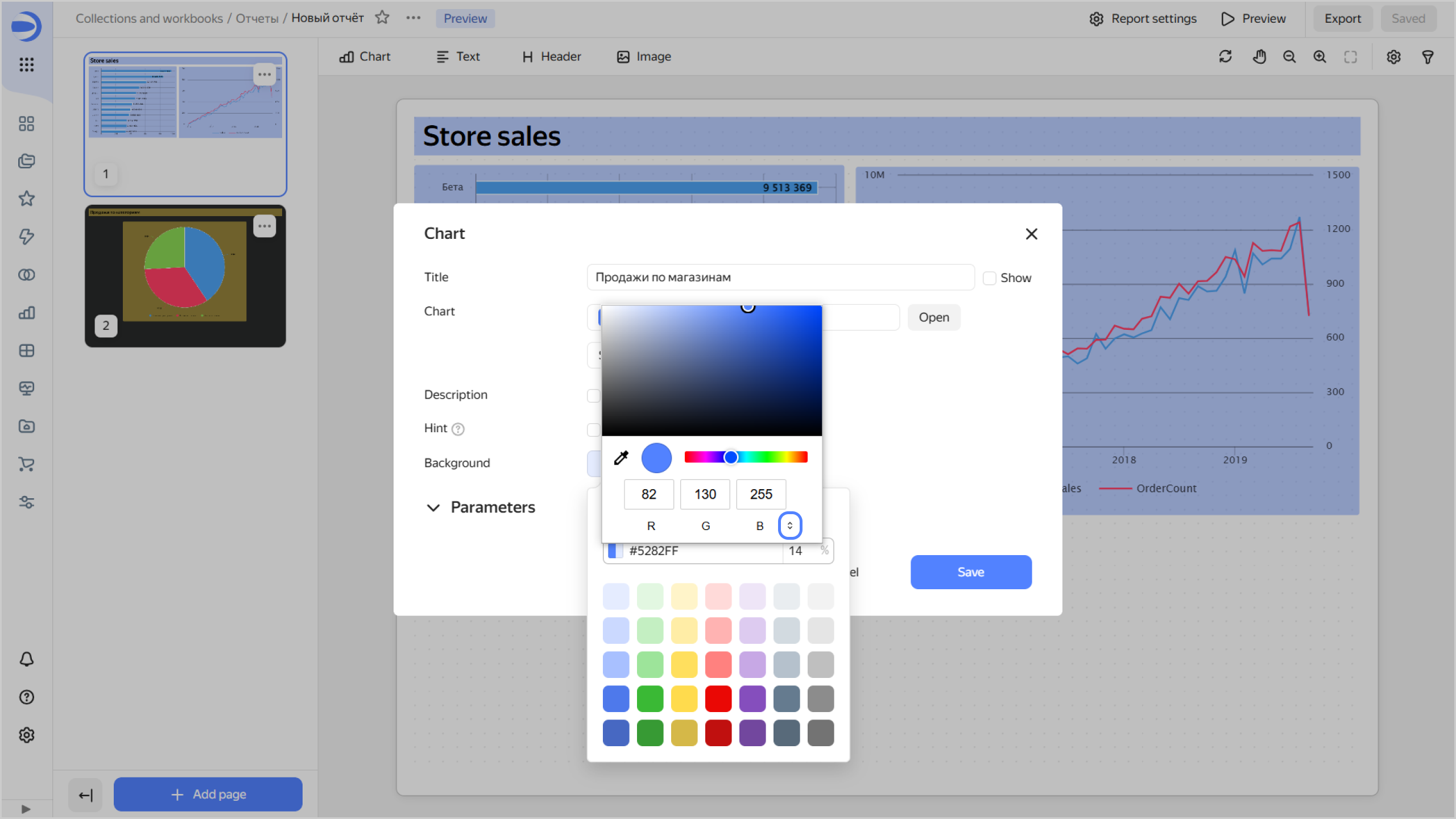Screen dimensions: 1456x819
Task: Select the Chart insertion tool
Action: coord(364,56)
